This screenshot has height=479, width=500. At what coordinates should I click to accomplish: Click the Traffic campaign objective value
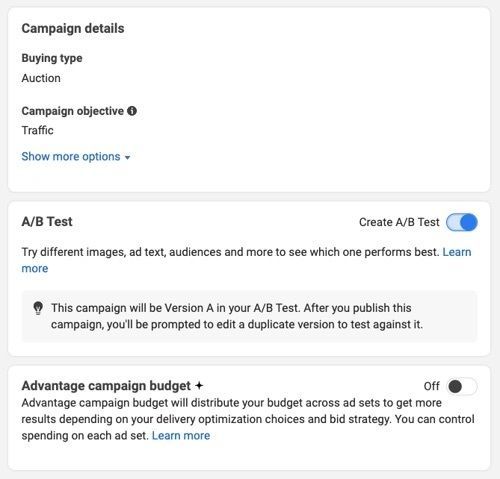[x=37, y=130]
